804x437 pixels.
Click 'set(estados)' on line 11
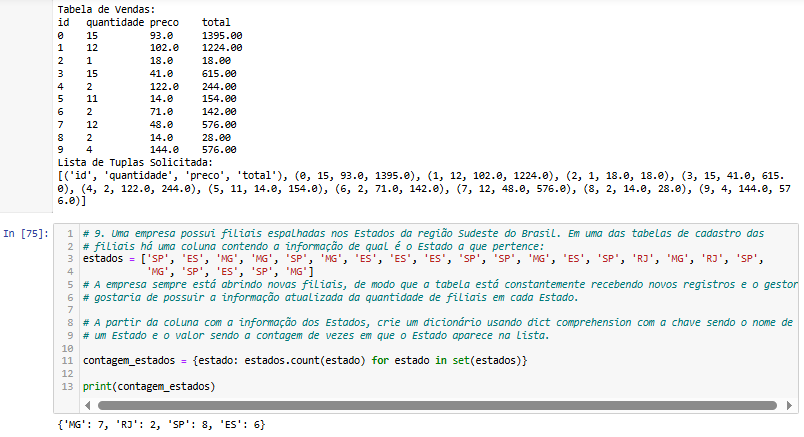click(x=487, y=361)
